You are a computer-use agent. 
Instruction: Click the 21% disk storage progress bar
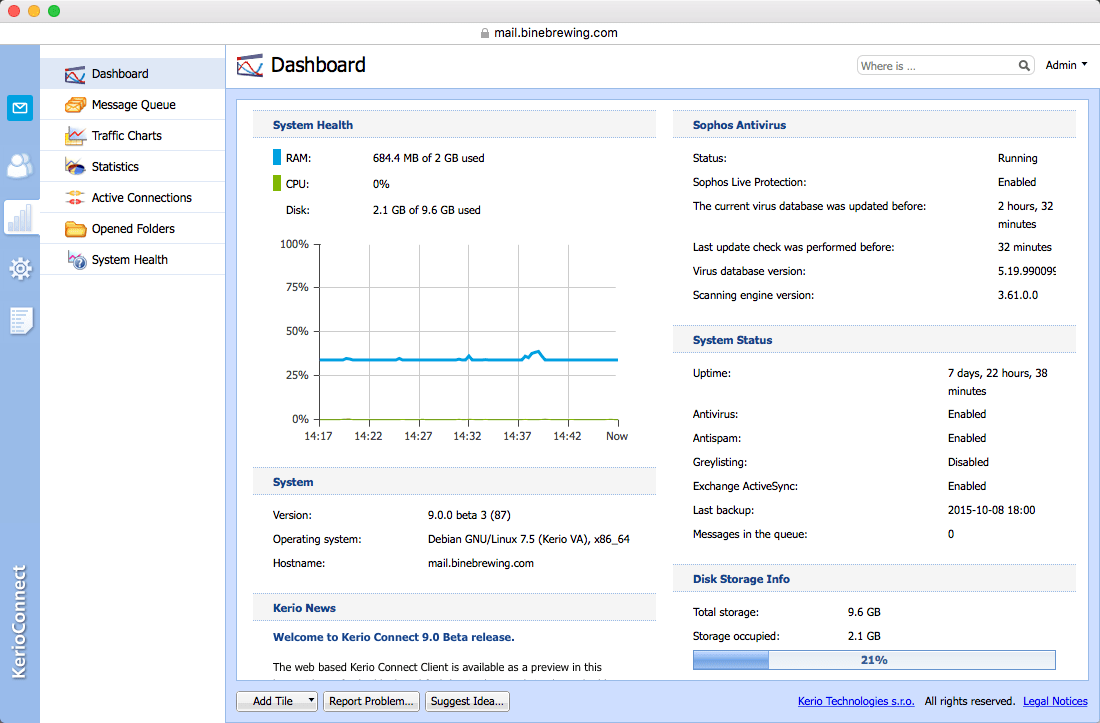tap(873, 660)
